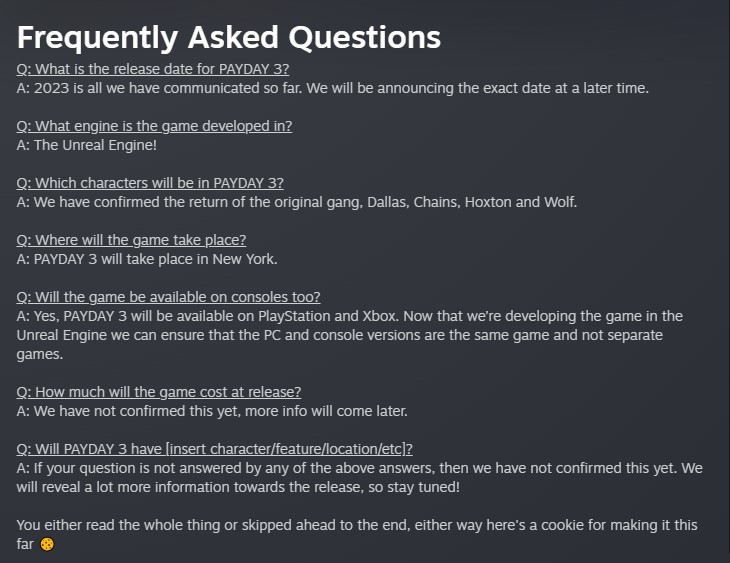Click 'The Unreal Engine!' answer text

87,145
